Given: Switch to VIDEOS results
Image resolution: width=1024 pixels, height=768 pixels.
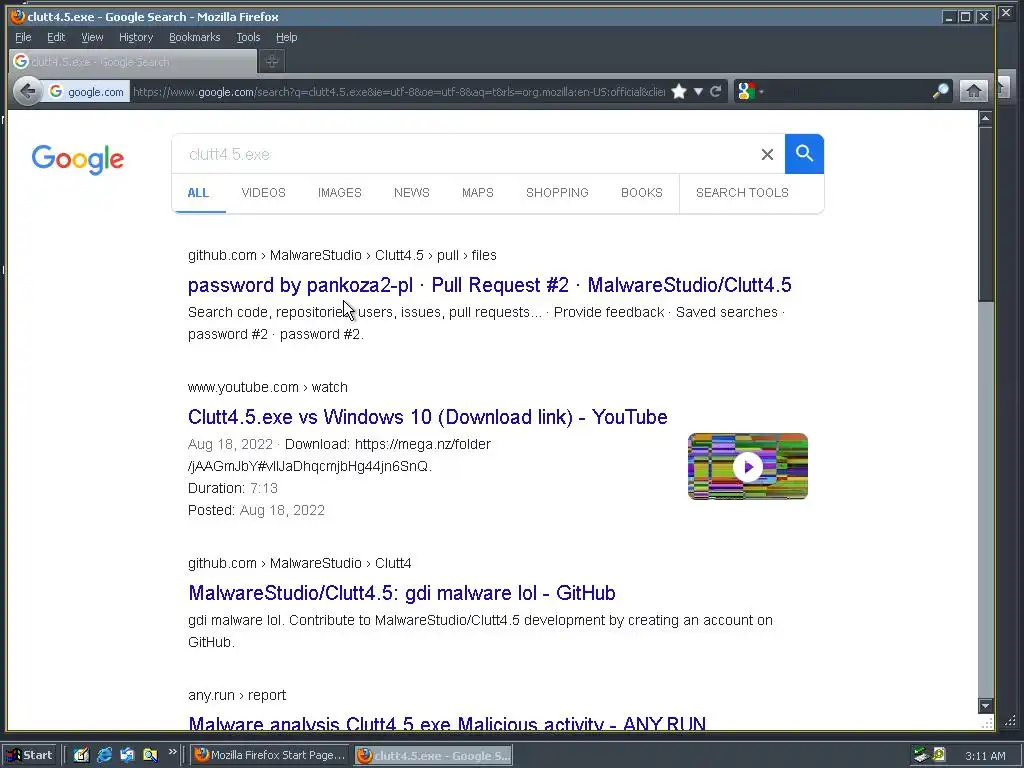Looking at the screenshot, I should pyautogui.click(x=264, y=193).
